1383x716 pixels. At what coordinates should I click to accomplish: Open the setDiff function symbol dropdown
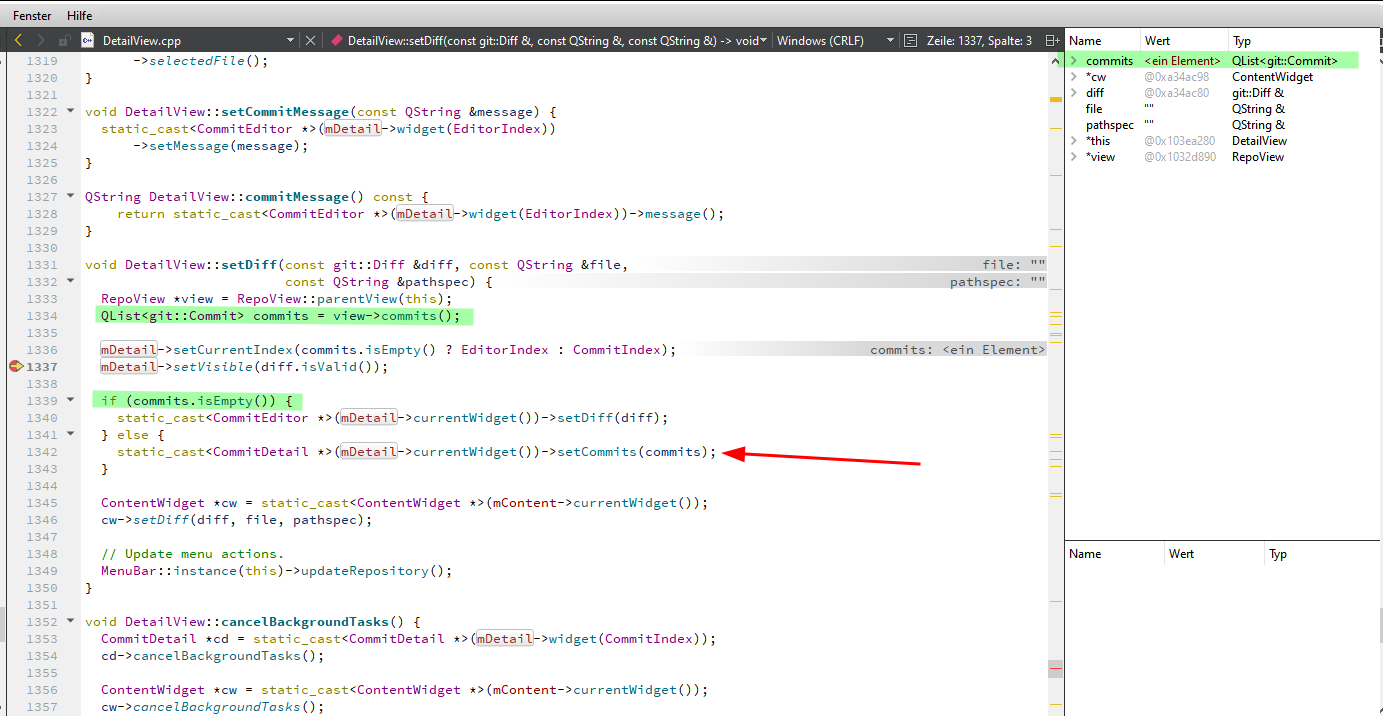tap(764, 41)
